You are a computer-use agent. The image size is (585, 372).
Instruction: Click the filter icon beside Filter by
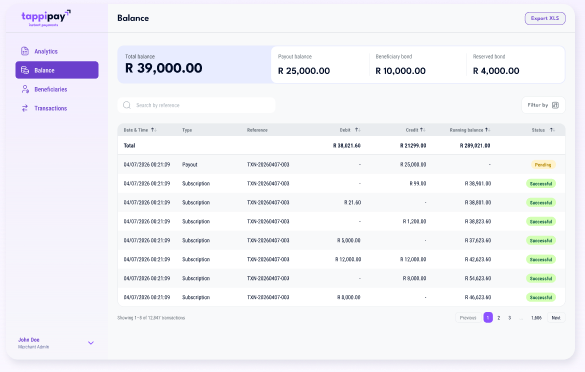(555, 105)
